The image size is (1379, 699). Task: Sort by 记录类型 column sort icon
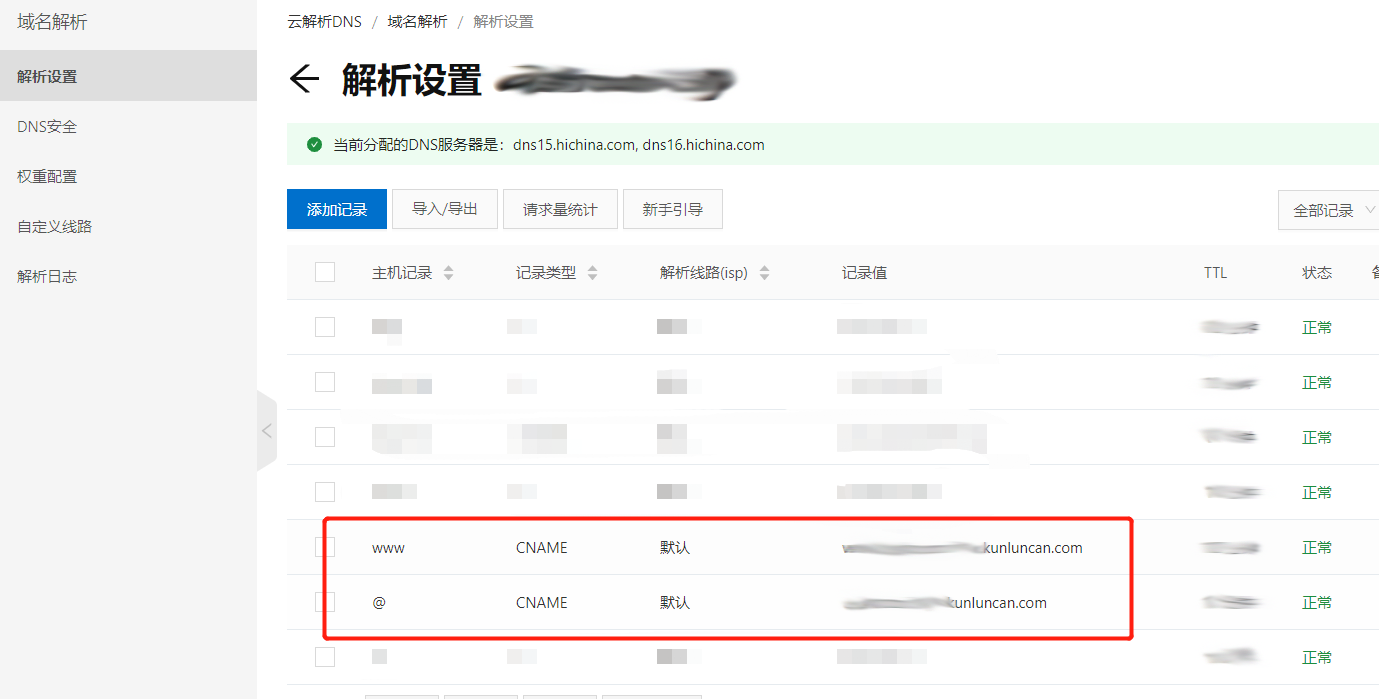coord(592,273)
